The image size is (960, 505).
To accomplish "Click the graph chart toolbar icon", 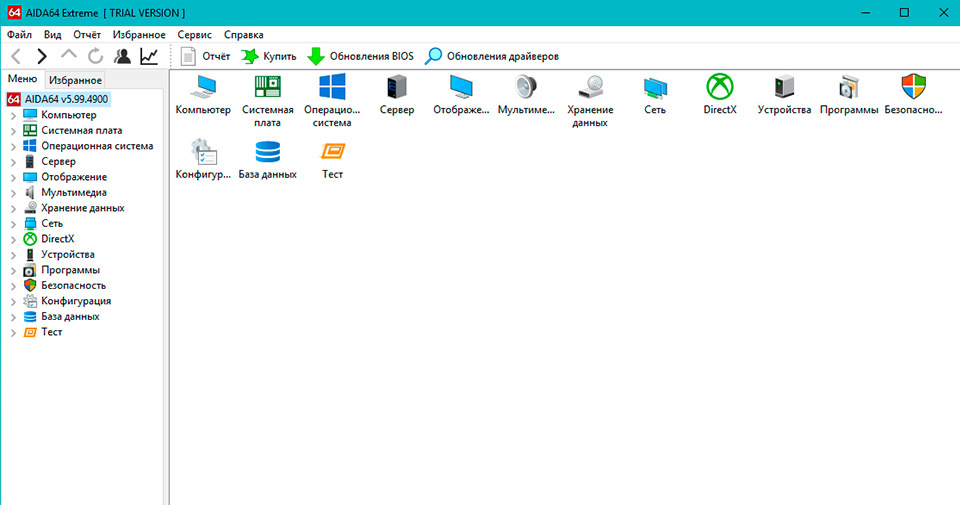I will [149, 56].
